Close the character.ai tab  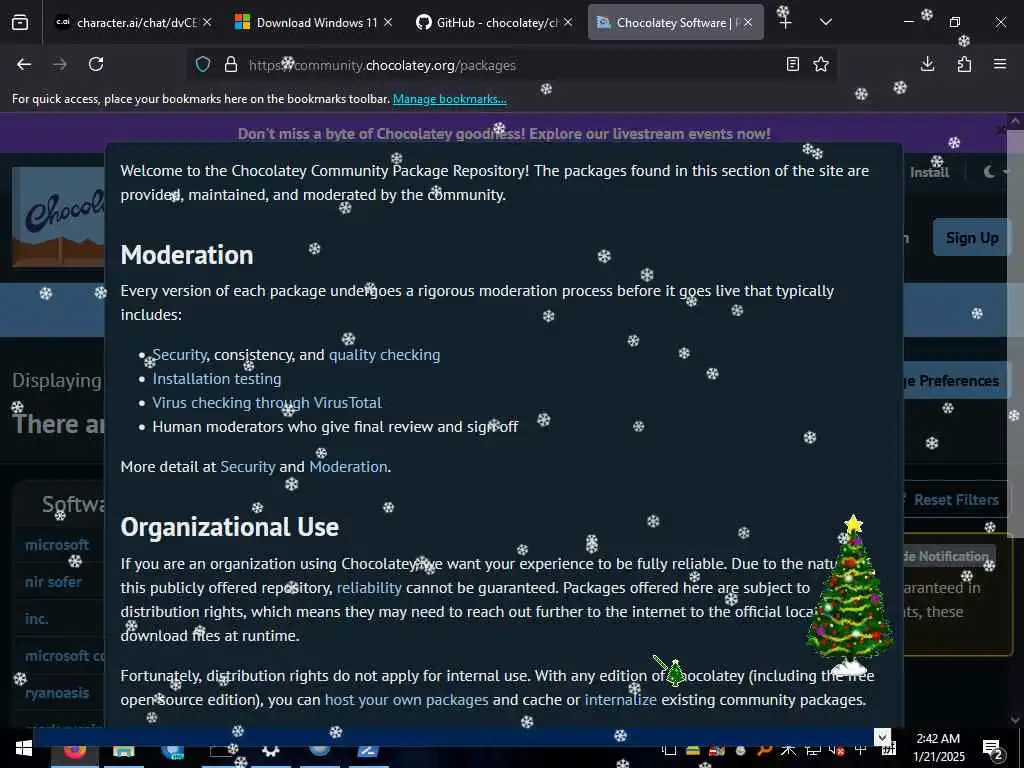207,22
